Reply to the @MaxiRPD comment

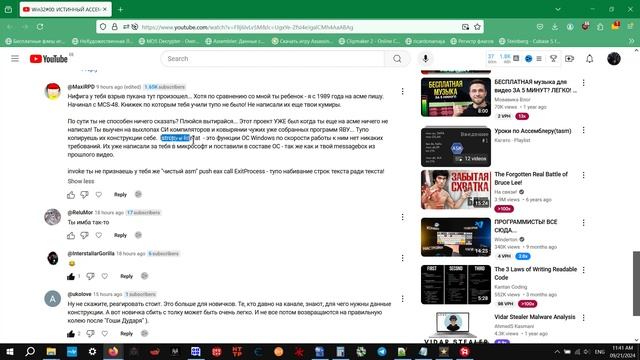(x=120, y=195)
